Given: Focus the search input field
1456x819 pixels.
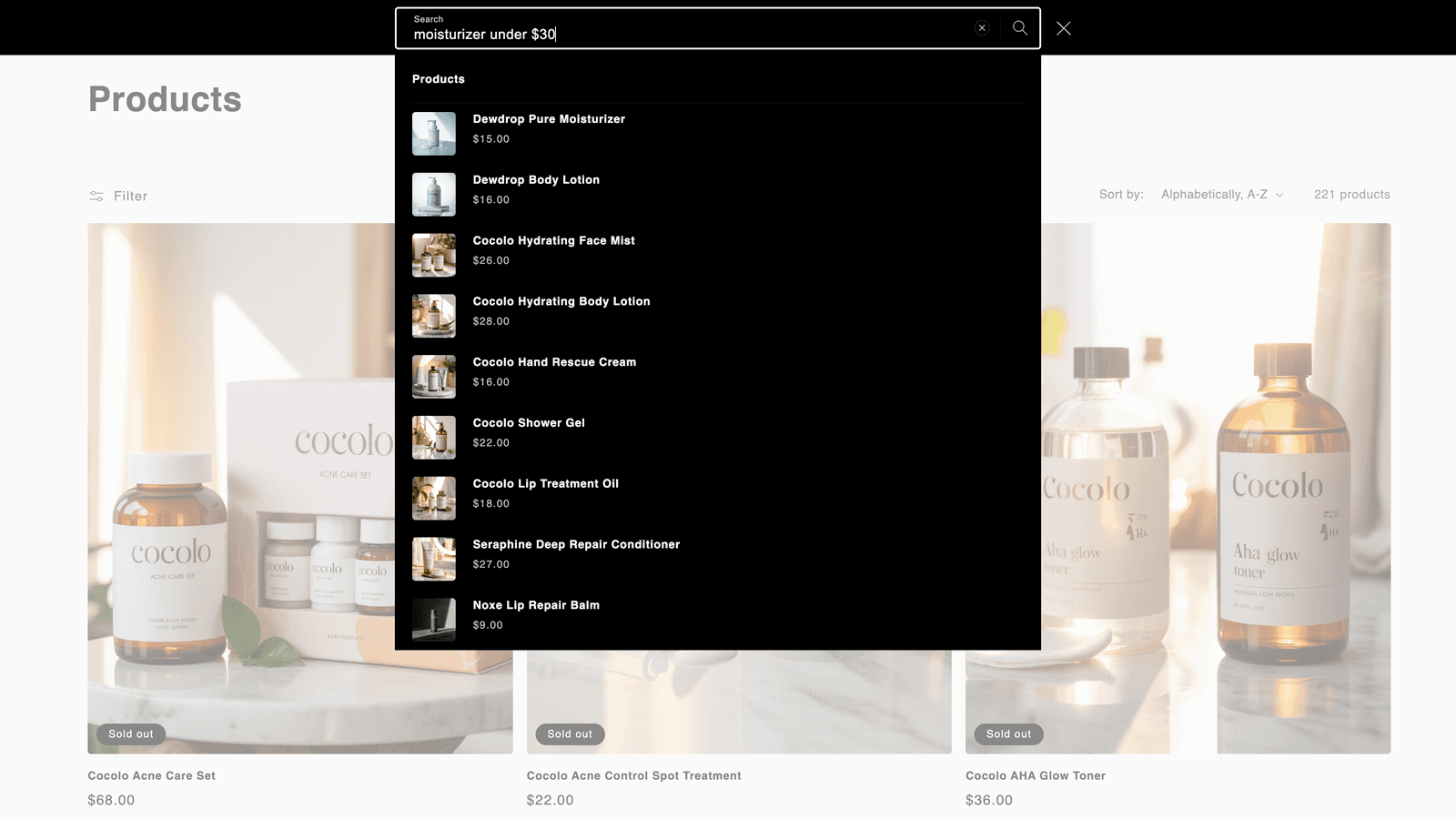Looking at the screenshot, I should click(x=682, y=28).
